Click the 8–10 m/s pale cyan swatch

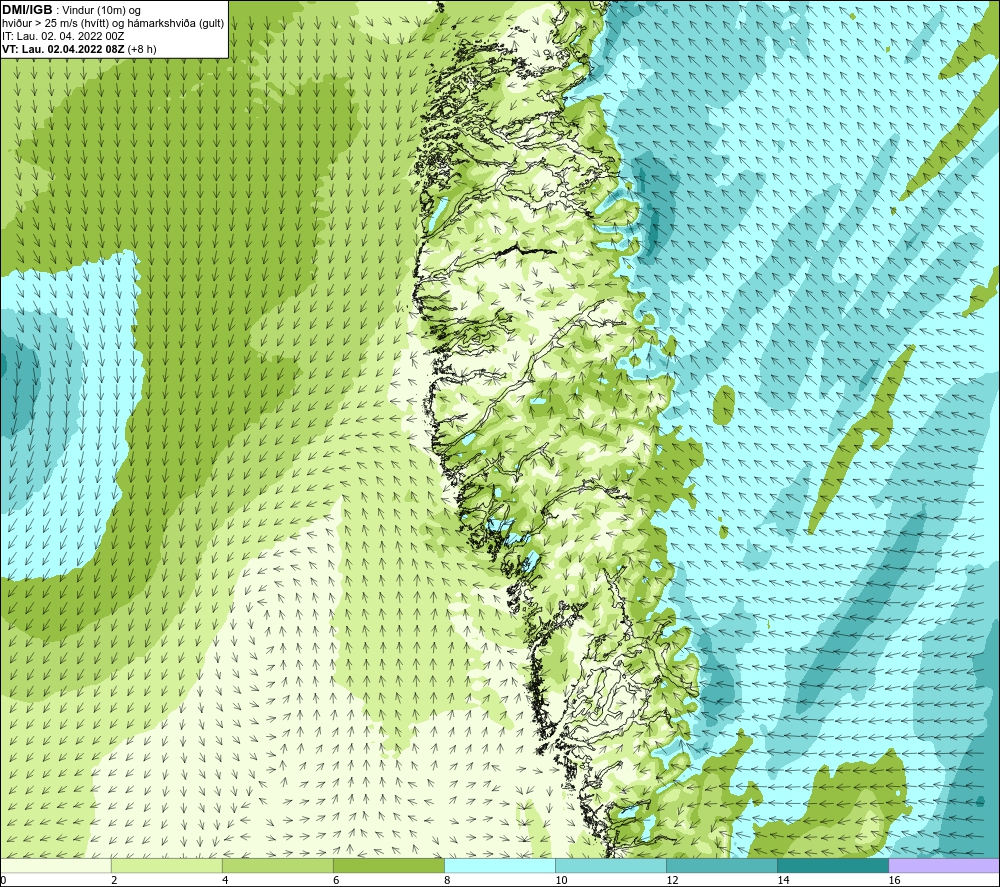(x=499, y=866)
